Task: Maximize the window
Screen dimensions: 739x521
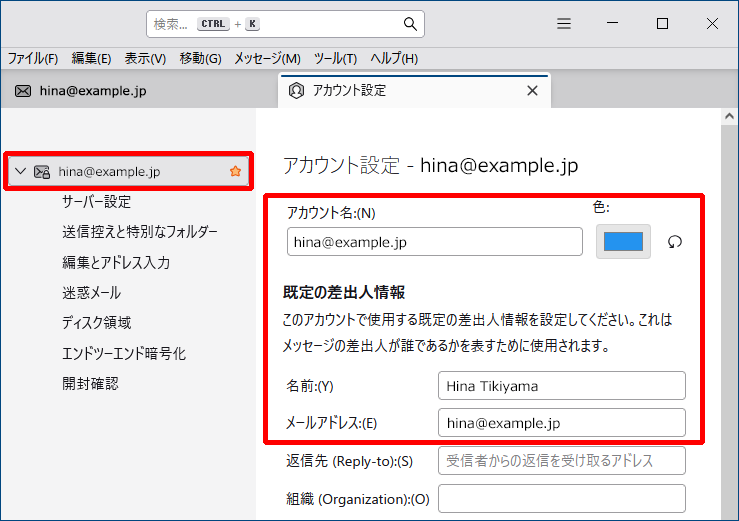Action: [x=662, y=23]
